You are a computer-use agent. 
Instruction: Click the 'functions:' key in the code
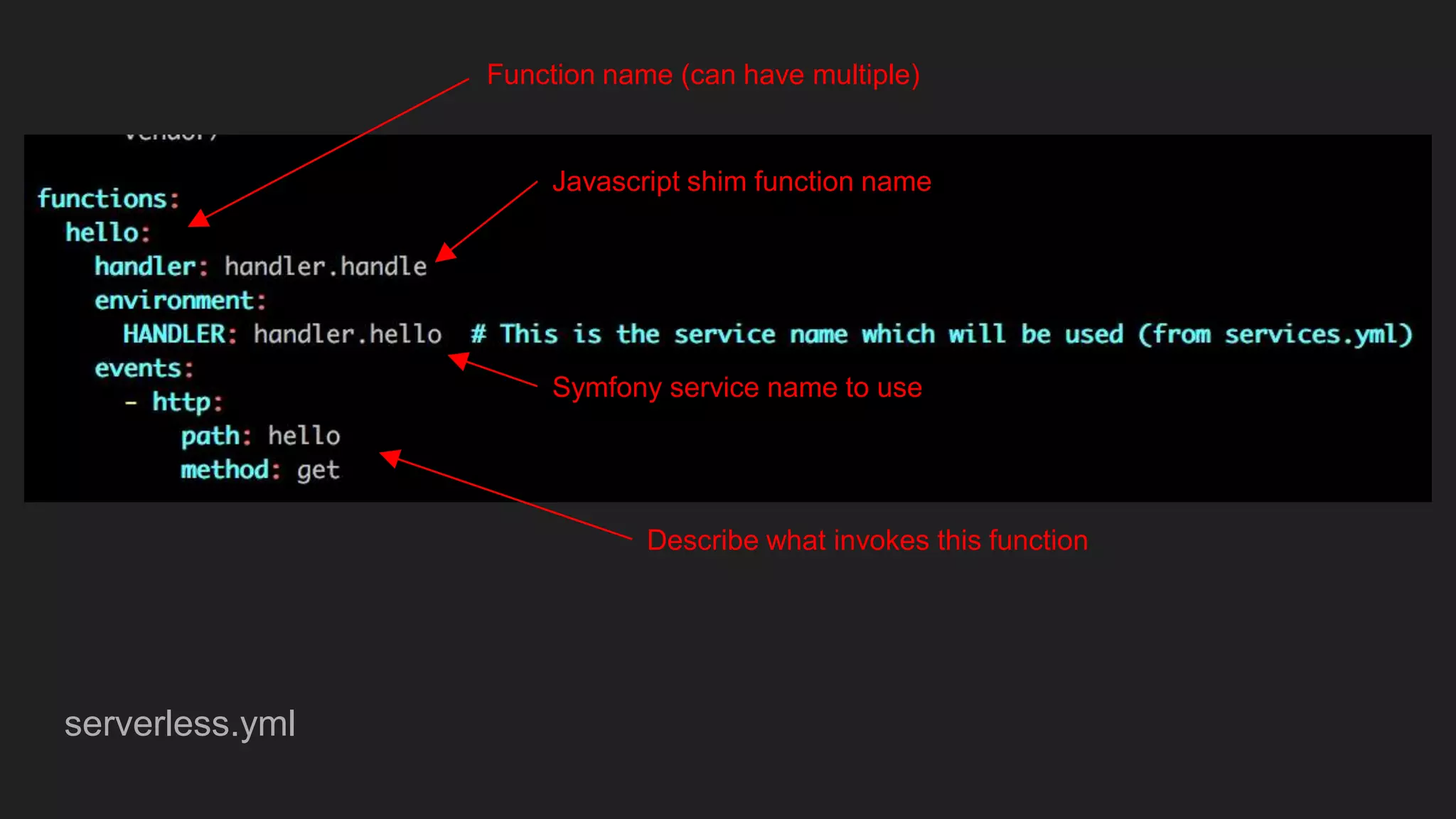click(108, 199)
